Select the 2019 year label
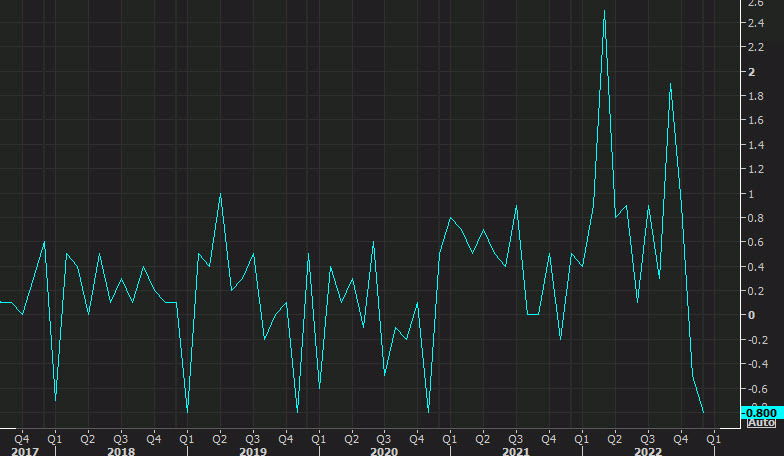 pyautogui.click(x=252, y=451)
